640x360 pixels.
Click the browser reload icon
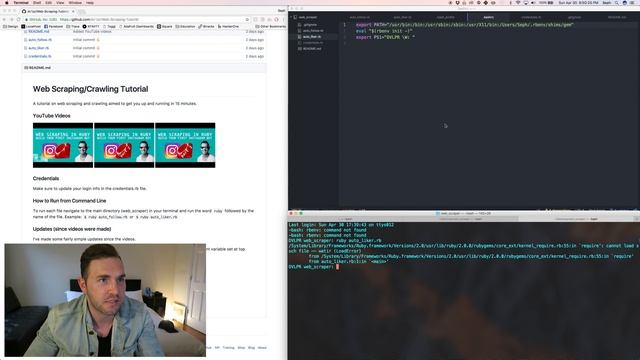(x=18, y=19)
